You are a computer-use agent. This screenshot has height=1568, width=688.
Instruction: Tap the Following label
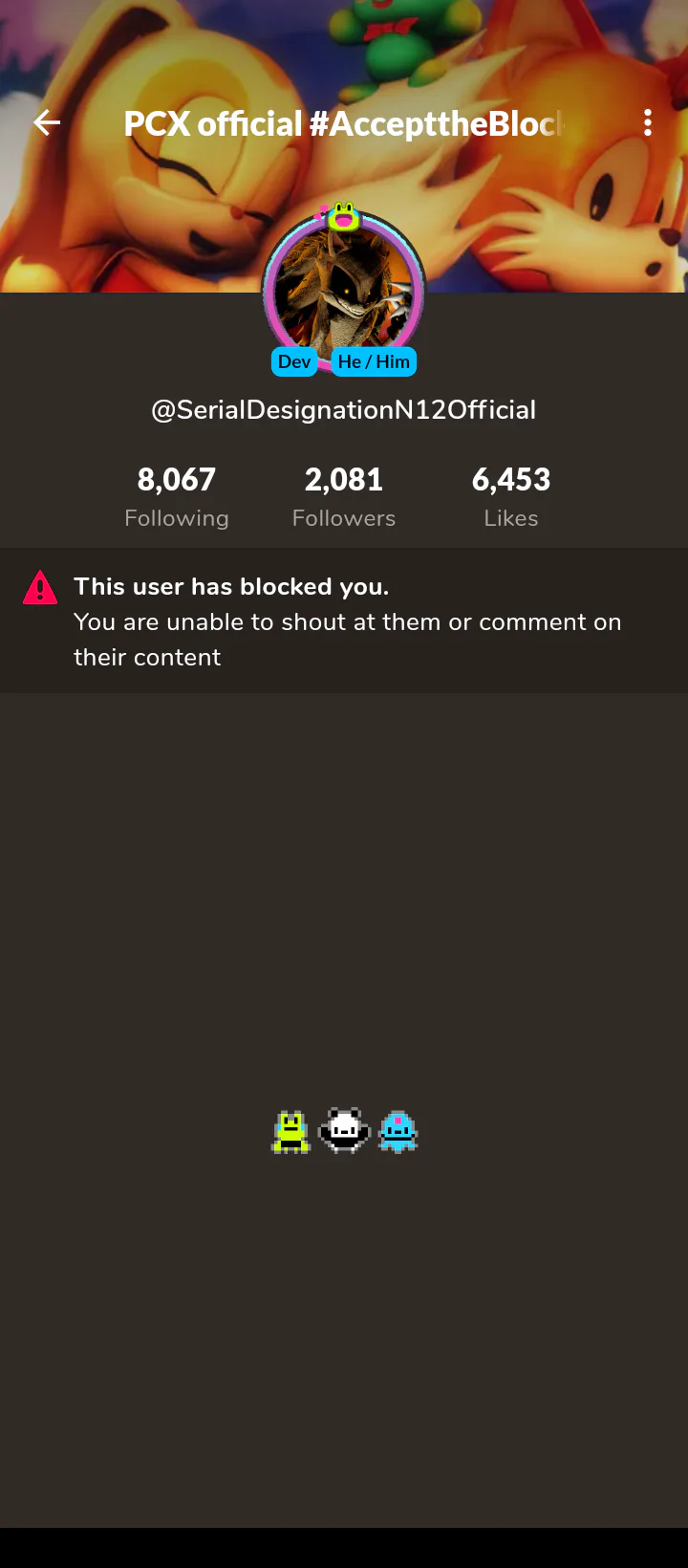click(177, 518)
